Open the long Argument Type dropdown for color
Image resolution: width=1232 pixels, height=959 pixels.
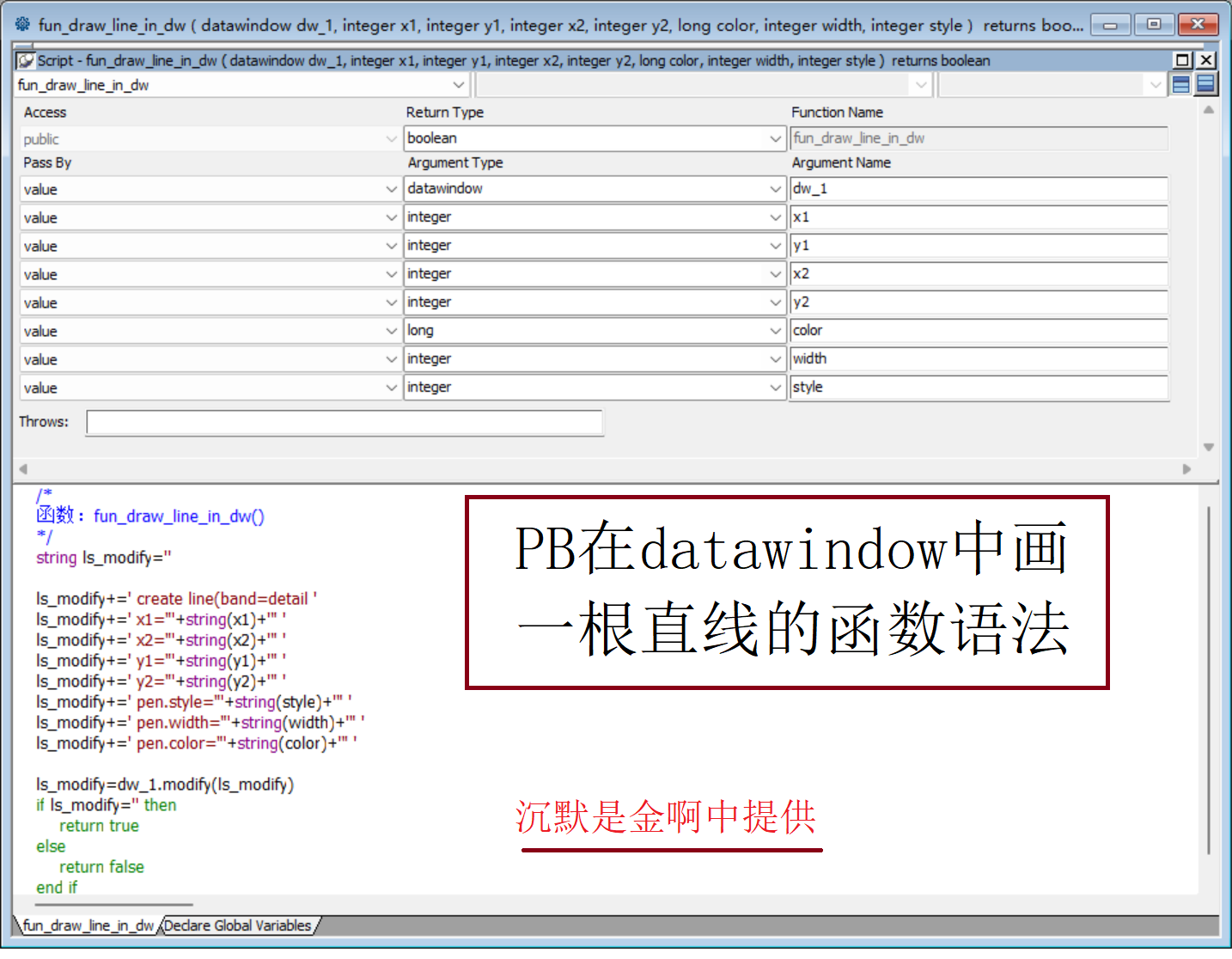(775, 331)
